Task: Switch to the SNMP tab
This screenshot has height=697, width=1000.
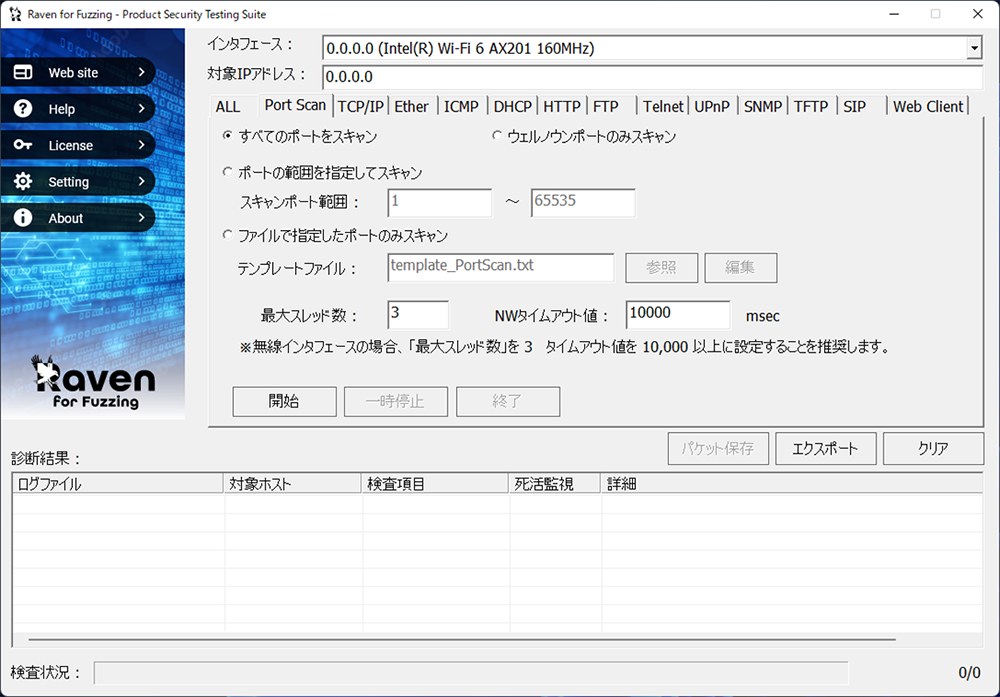Action: click(763, 106)
